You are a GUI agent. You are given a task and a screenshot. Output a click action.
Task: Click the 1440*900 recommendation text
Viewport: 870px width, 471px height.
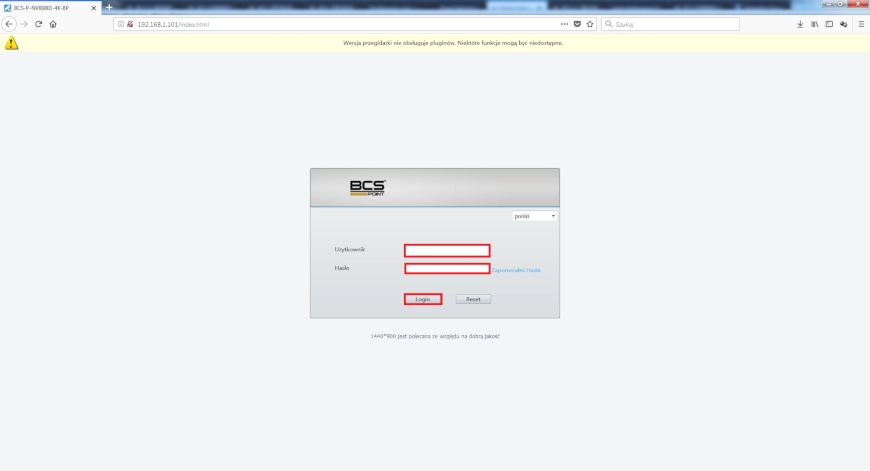pyautogui.click(x=435, y=336)
